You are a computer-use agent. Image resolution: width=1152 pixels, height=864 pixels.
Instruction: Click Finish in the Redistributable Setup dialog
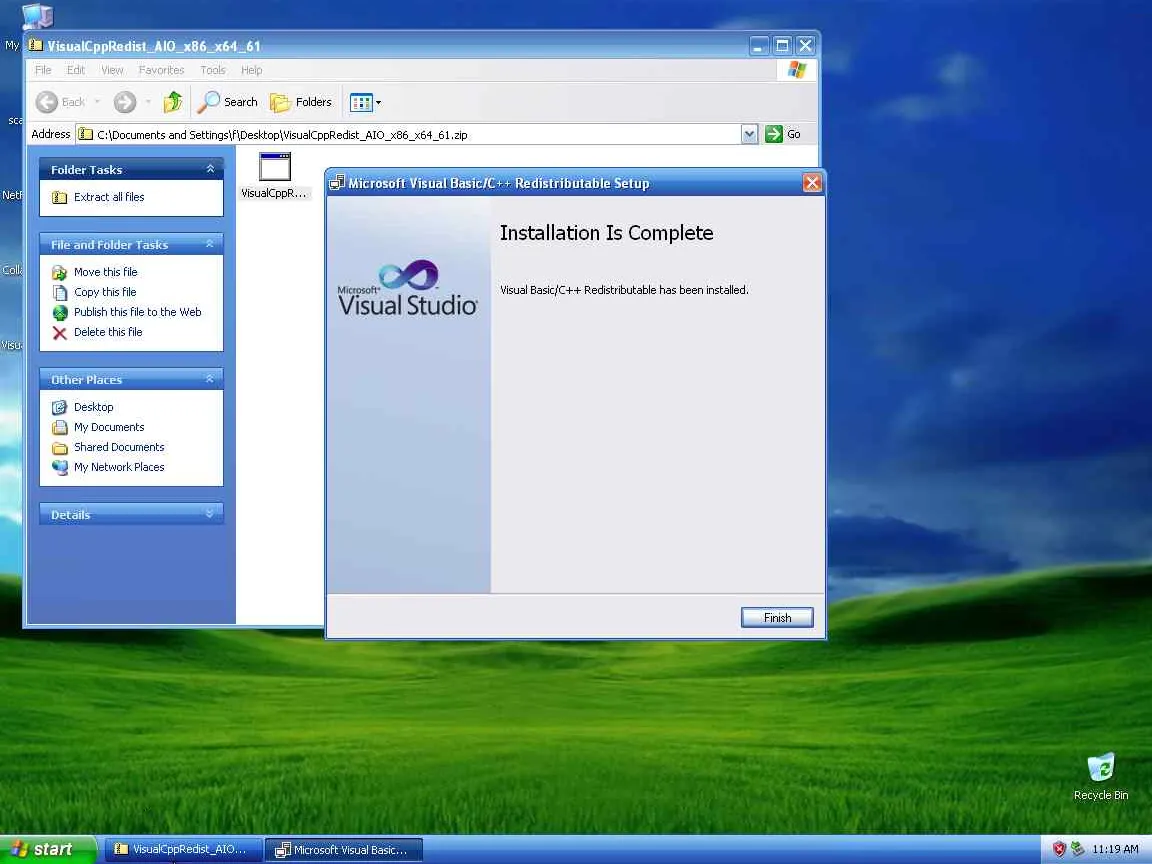pos(777,618)
